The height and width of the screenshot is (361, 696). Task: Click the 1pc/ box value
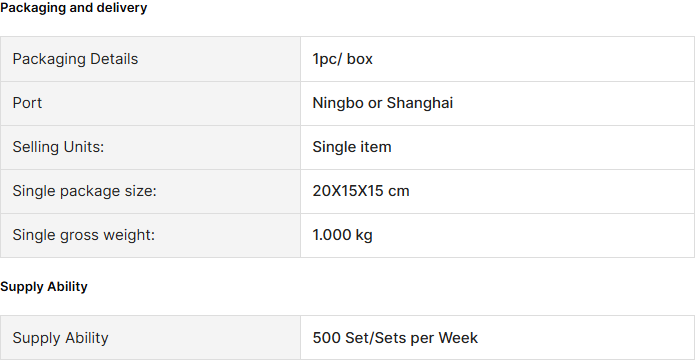(342, 59)
